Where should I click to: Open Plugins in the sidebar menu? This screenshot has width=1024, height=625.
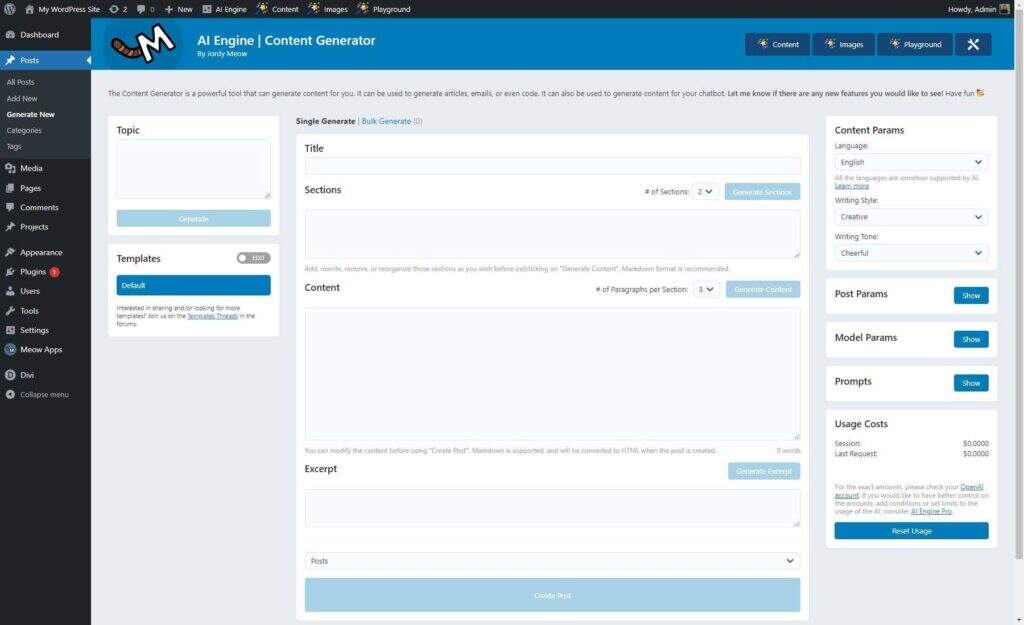coord(32,271)
